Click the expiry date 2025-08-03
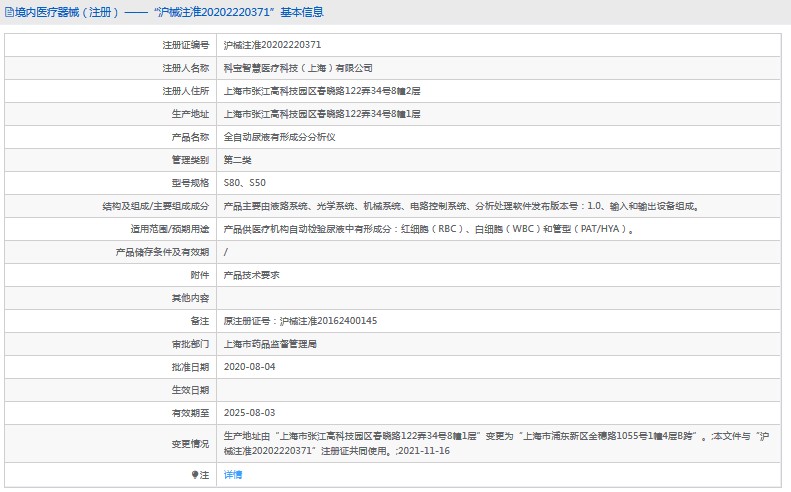This screenshot has width=791, height=492. pos(249,413)
